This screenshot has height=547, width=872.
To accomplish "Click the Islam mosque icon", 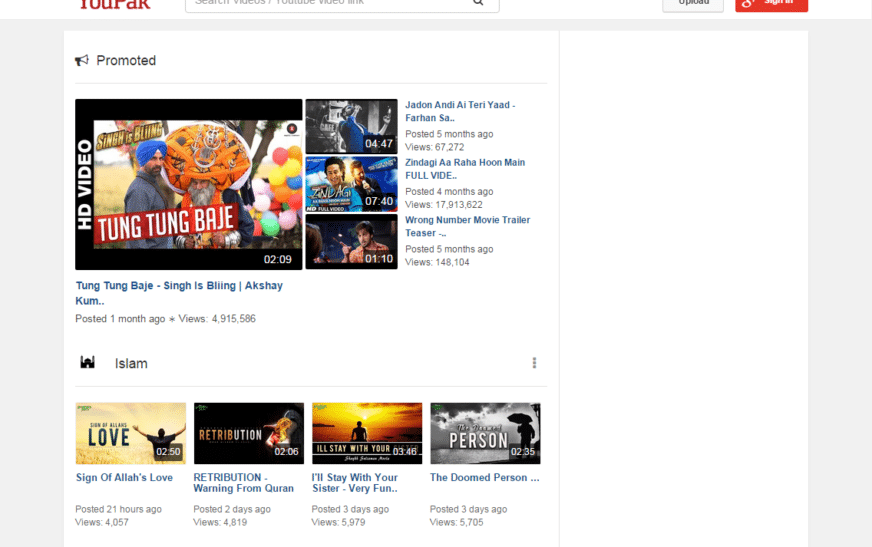I will tap(87, 362).
